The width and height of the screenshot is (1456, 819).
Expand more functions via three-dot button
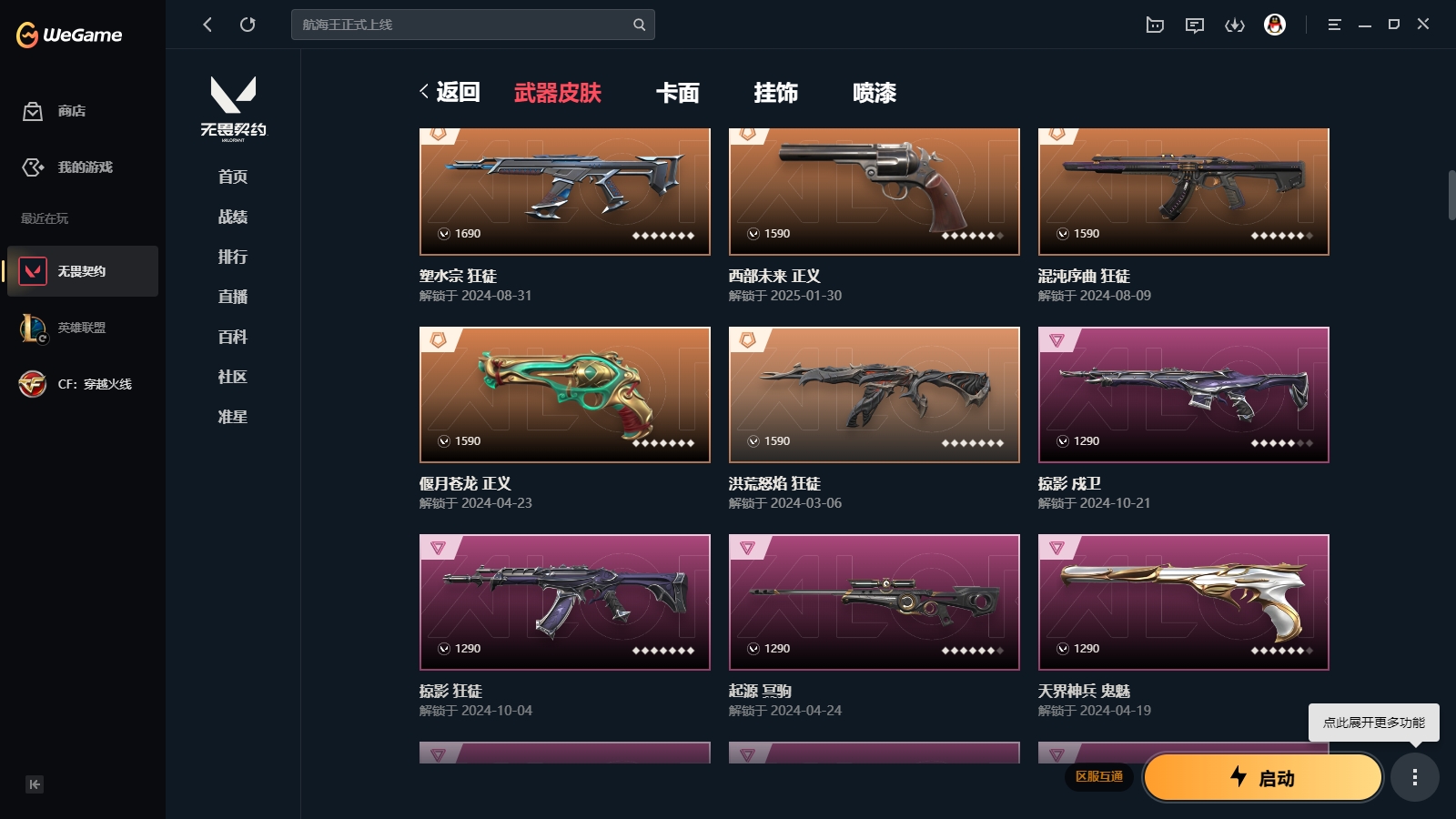(x=1414, y=777)
